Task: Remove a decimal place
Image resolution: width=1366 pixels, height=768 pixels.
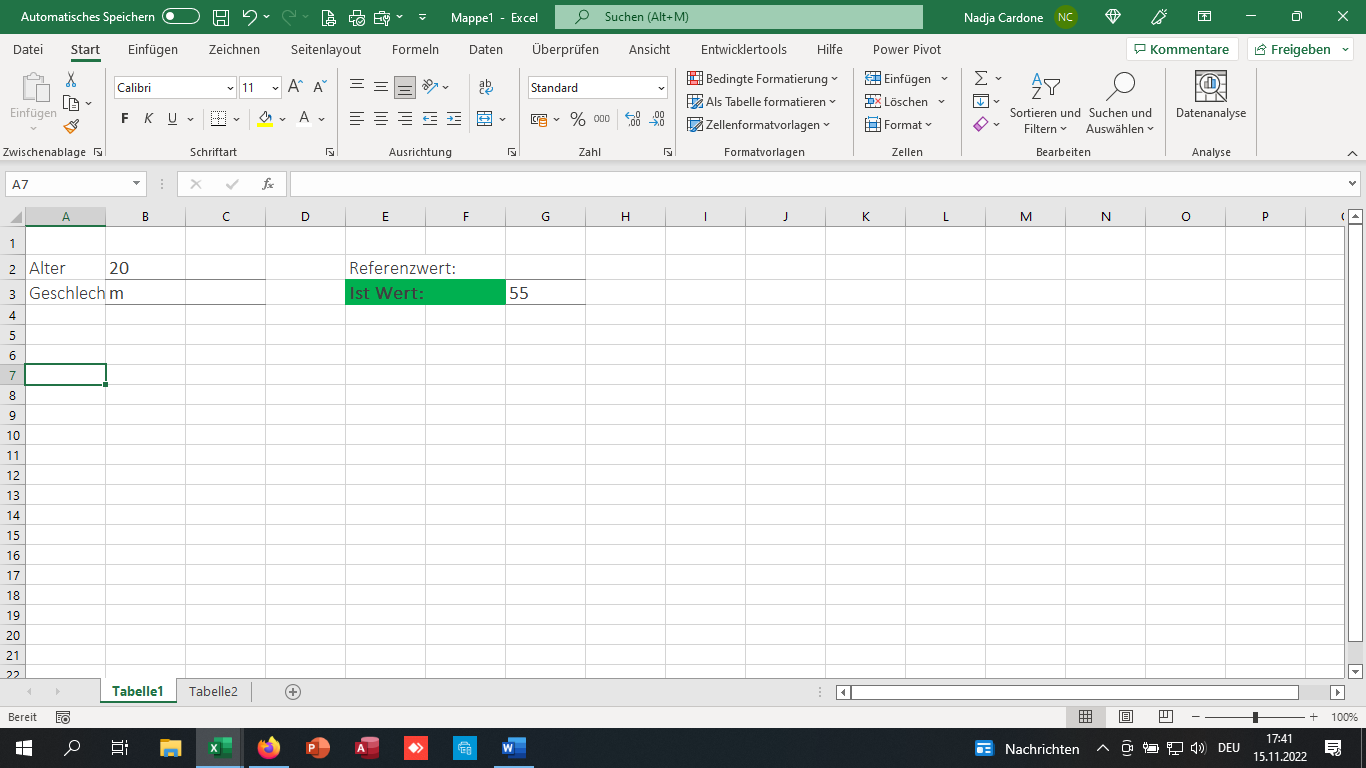Action: (657, 119)
